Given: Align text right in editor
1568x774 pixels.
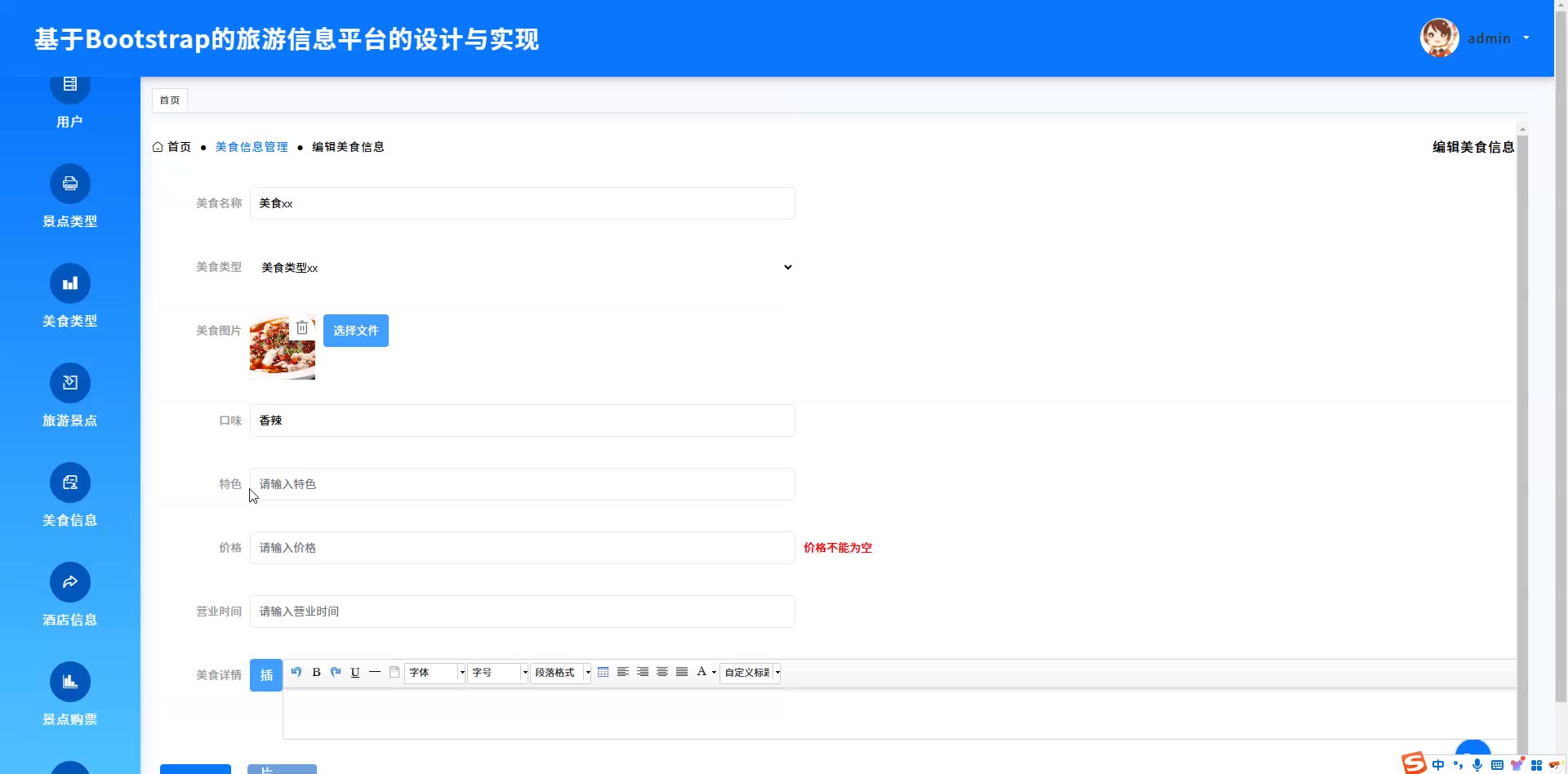Looking at the screenshot, I should pyautogui.click(x=643, y=672).
